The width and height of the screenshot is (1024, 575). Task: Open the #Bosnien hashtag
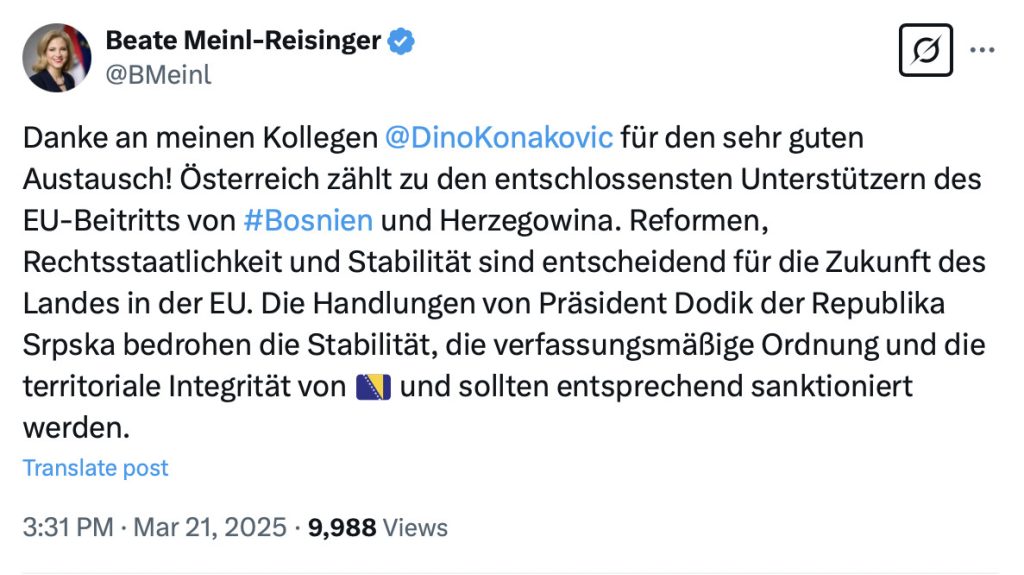(x=308, y=219)
